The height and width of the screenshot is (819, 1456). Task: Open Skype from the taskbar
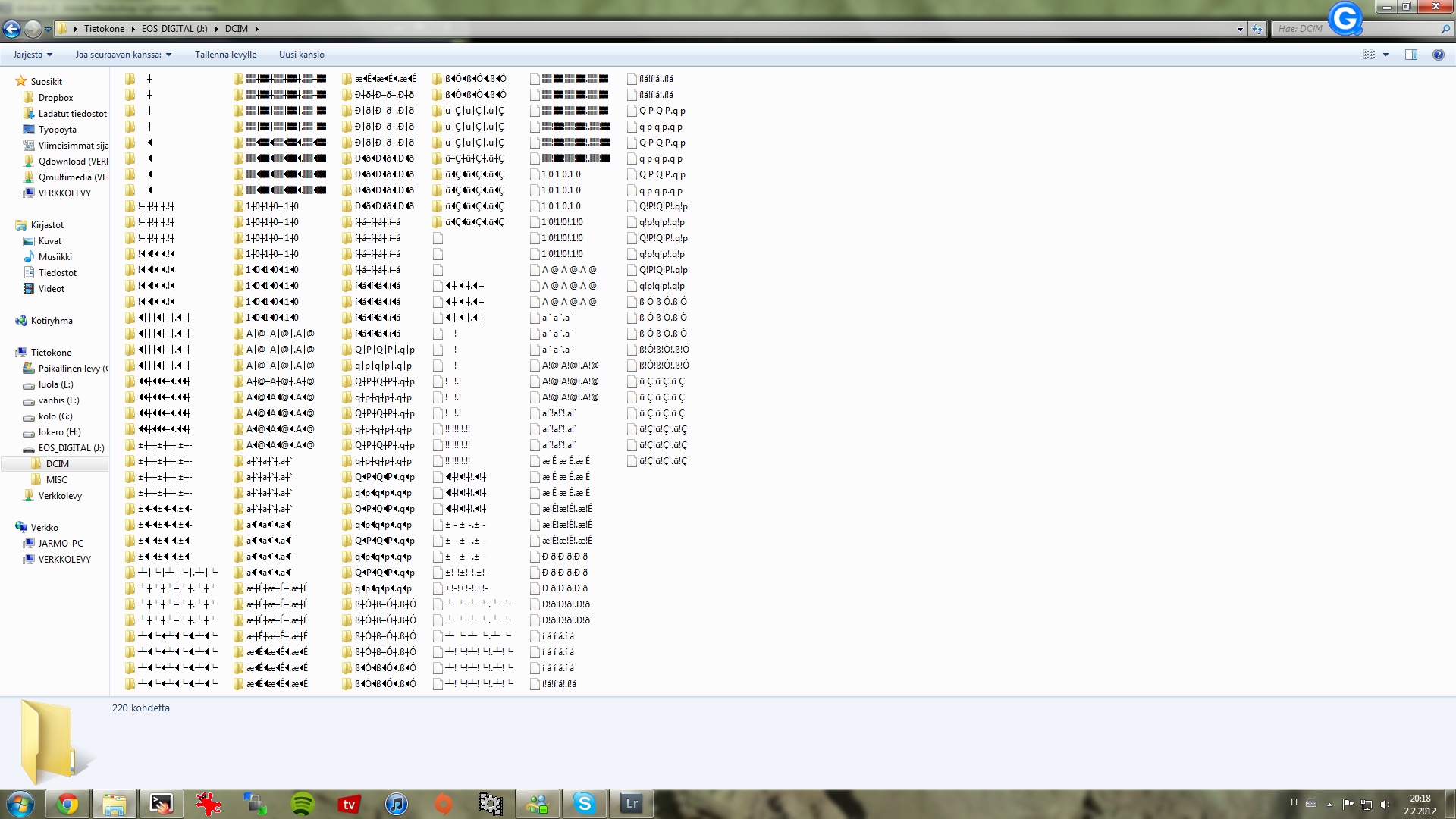coord(584,804)
